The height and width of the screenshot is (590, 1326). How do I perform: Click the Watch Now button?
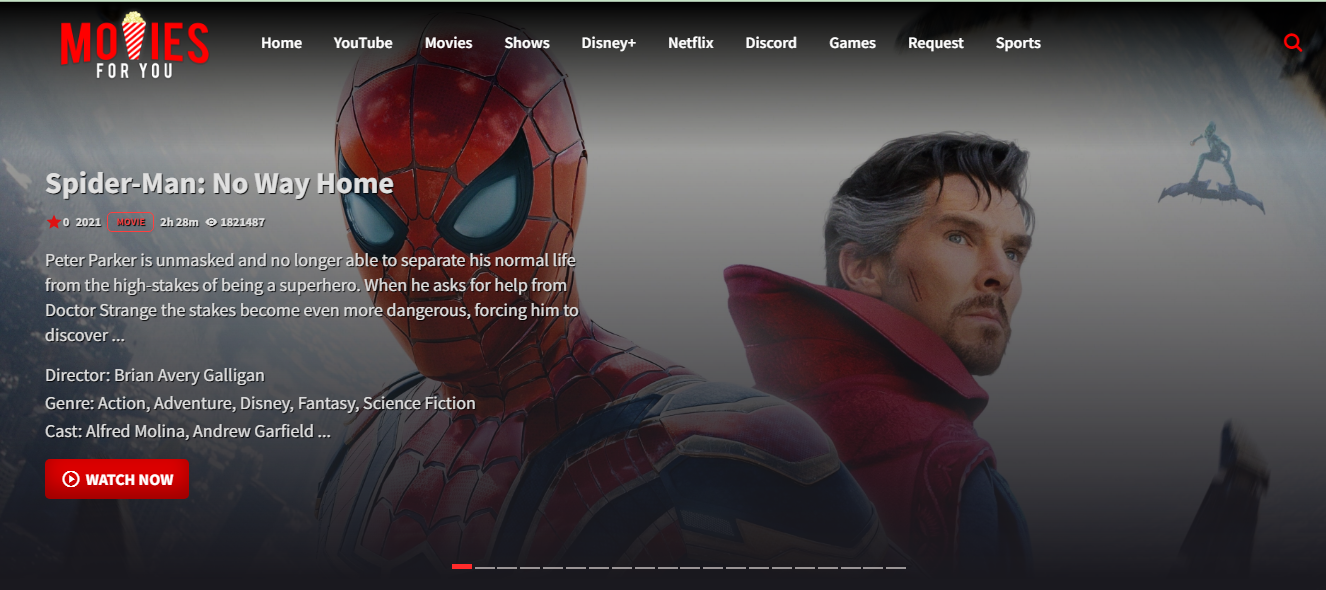pos(117,479)
